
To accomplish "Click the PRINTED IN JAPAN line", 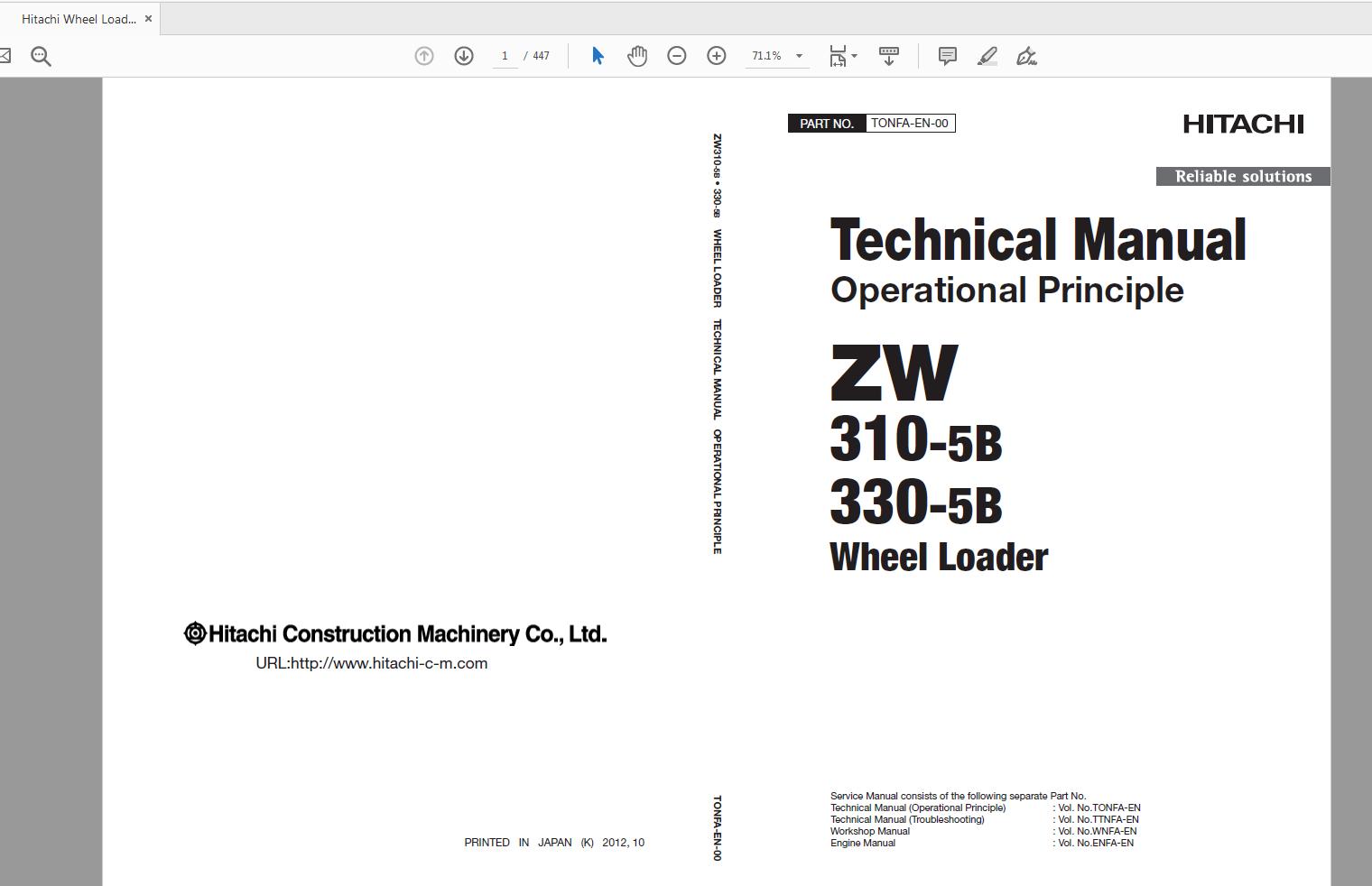I will tap(554, 843).
